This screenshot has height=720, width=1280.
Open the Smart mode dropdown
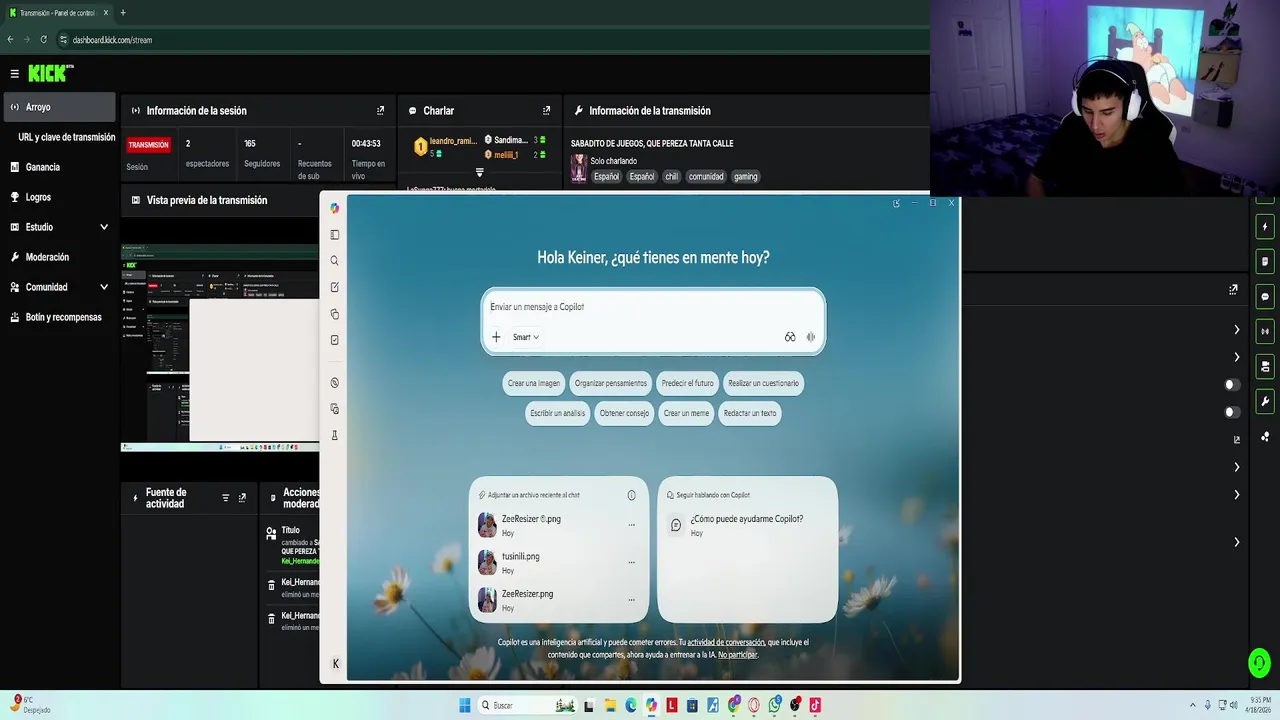(526, 337)
